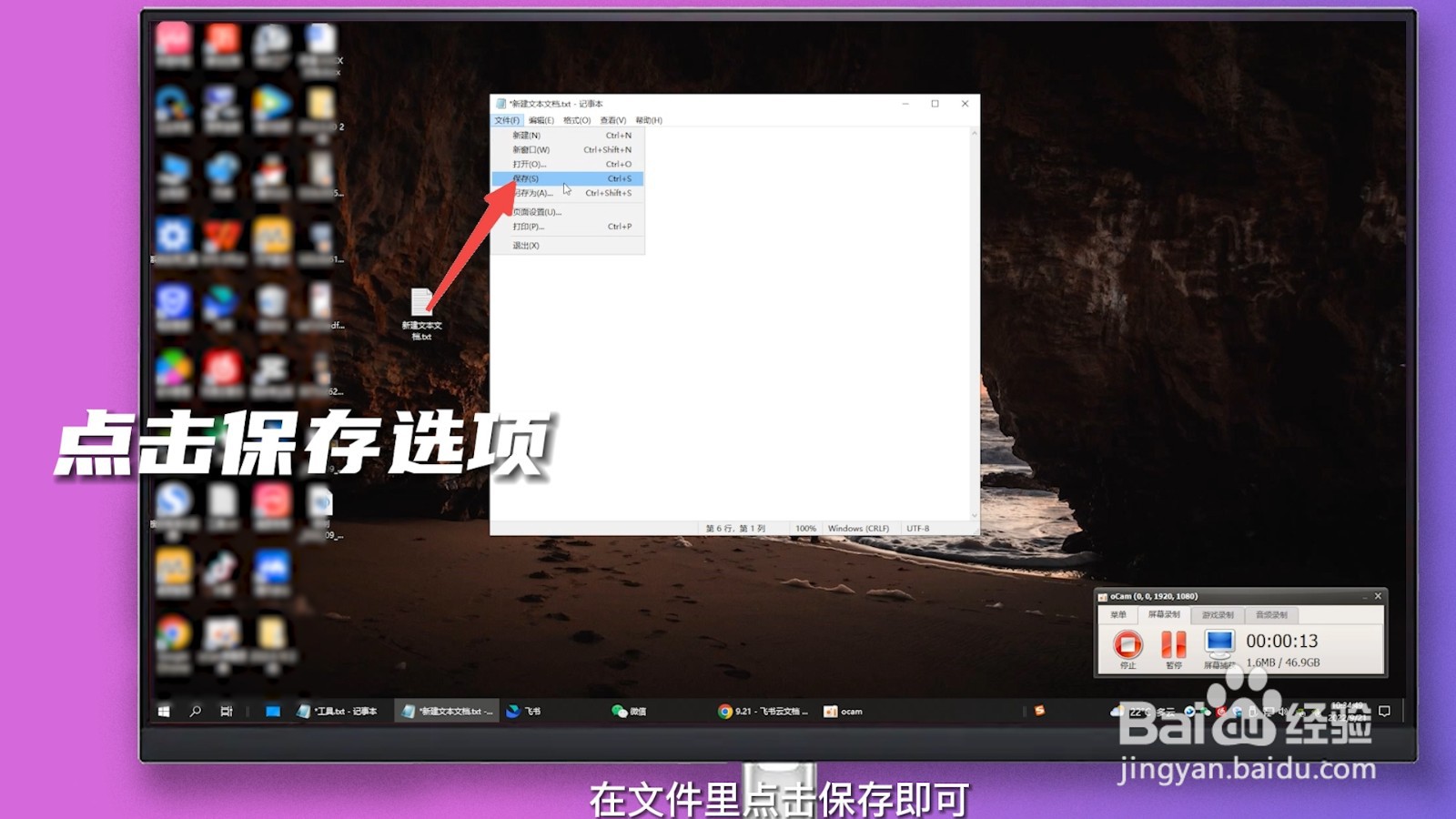Switch to 工具.txt - 记事本 taskbar window
This screenshot has width=1456, height=819.
click(338, 712)
